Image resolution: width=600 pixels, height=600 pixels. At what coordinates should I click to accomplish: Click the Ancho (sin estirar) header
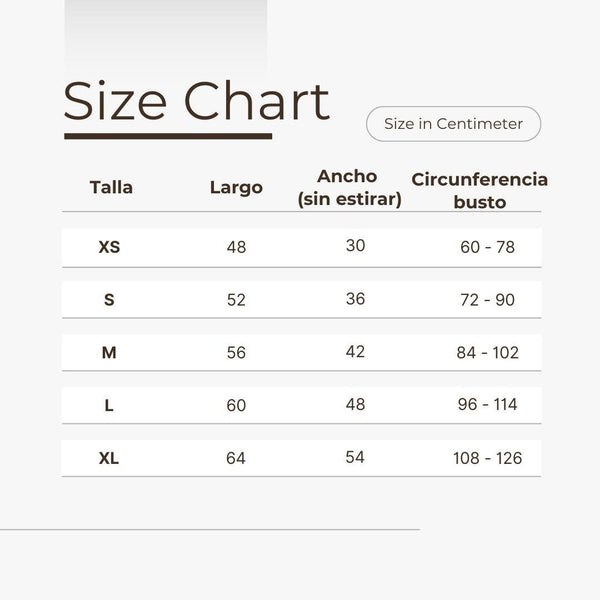pyautogui.click(x=349, y=188)
